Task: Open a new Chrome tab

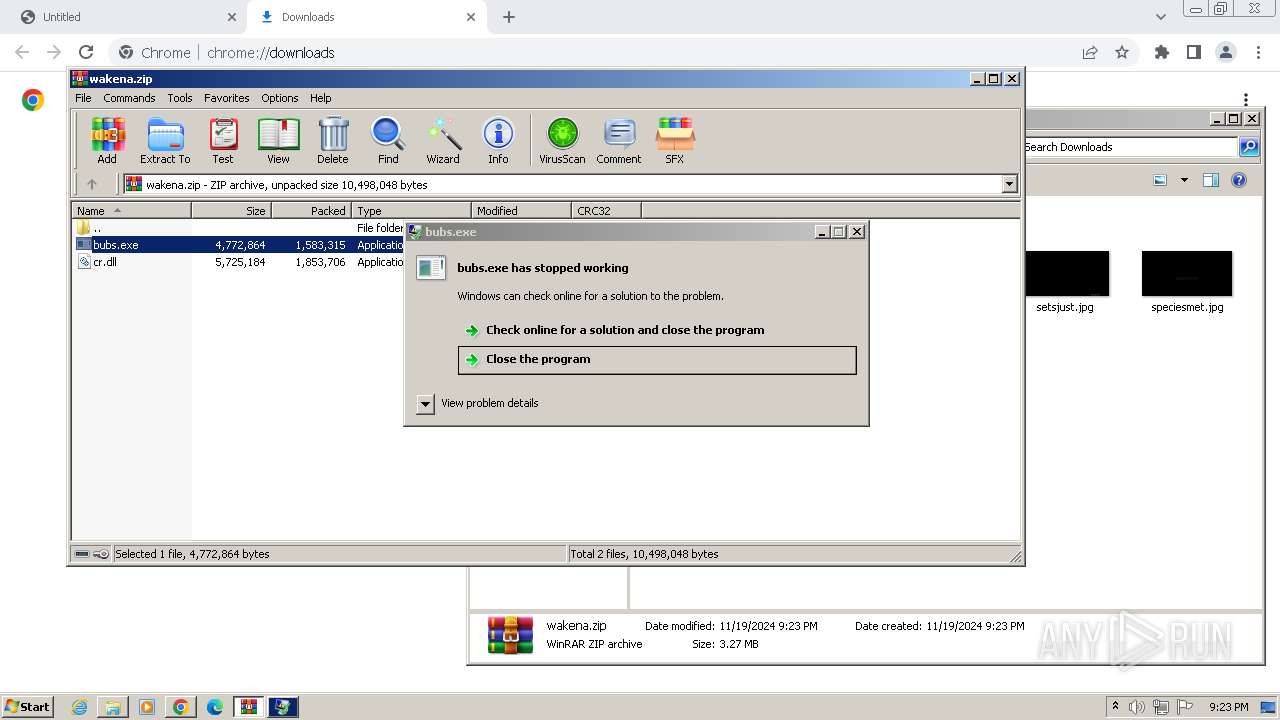Action: (x=509, y=17)
